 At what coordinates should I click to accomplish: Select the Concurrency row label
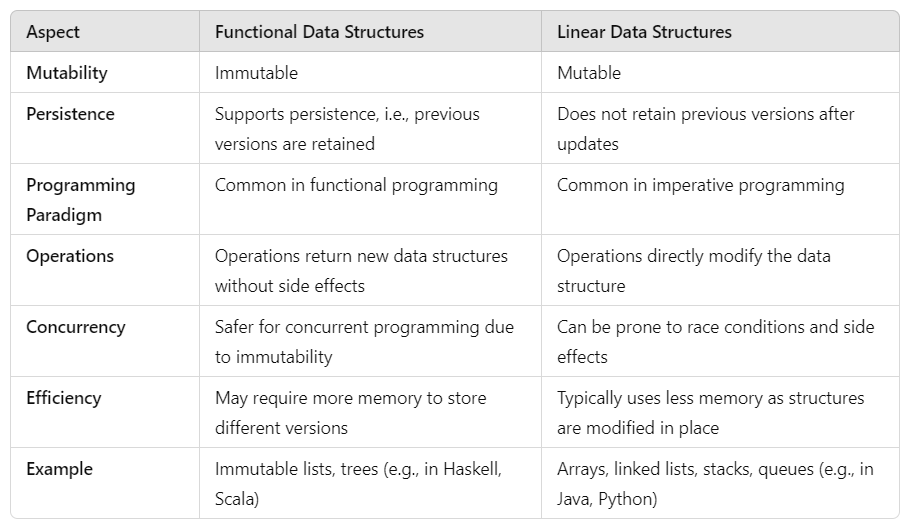click(75, 327)
